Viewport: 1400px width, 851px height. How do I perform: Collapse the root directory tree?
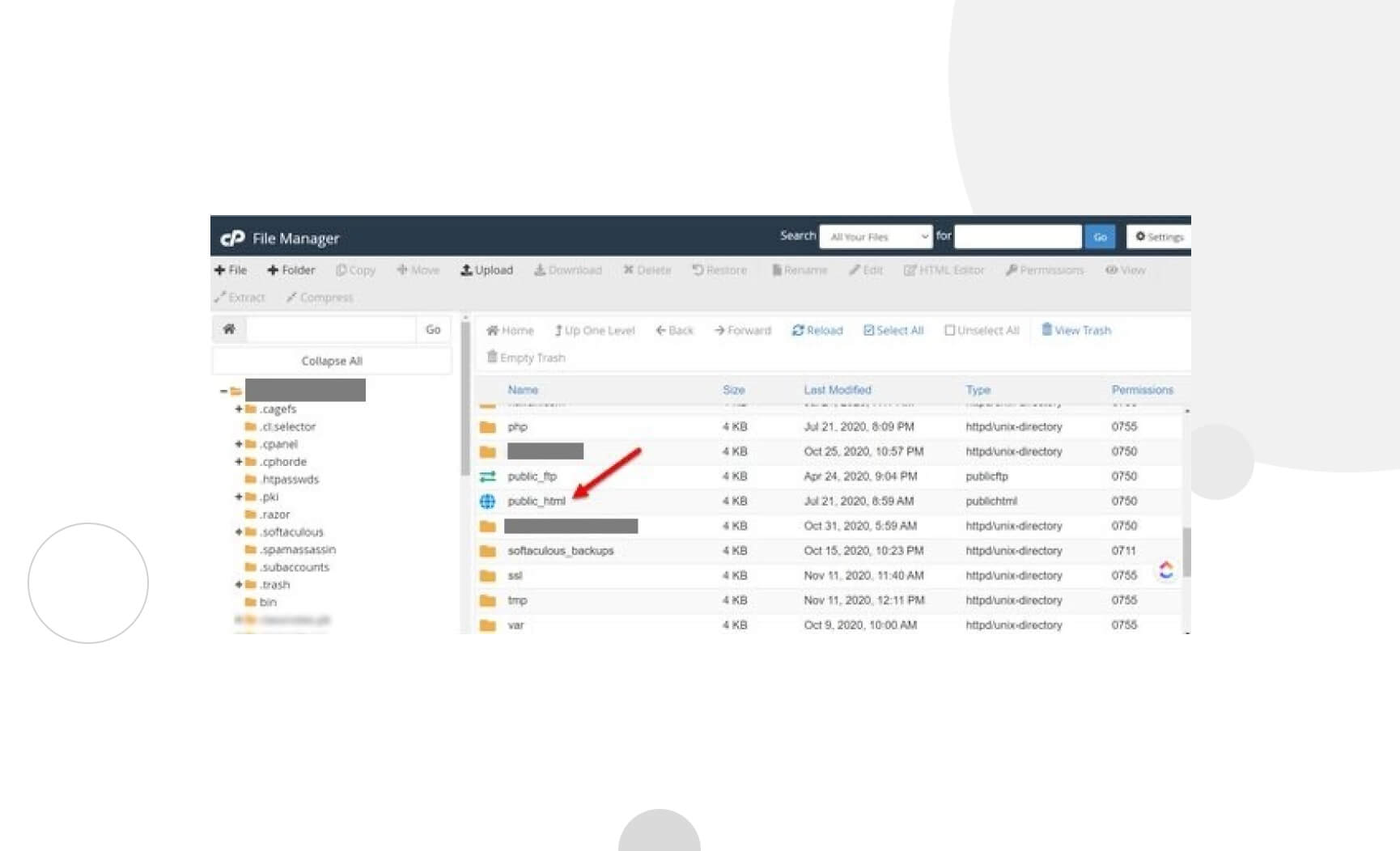point(223,391)
